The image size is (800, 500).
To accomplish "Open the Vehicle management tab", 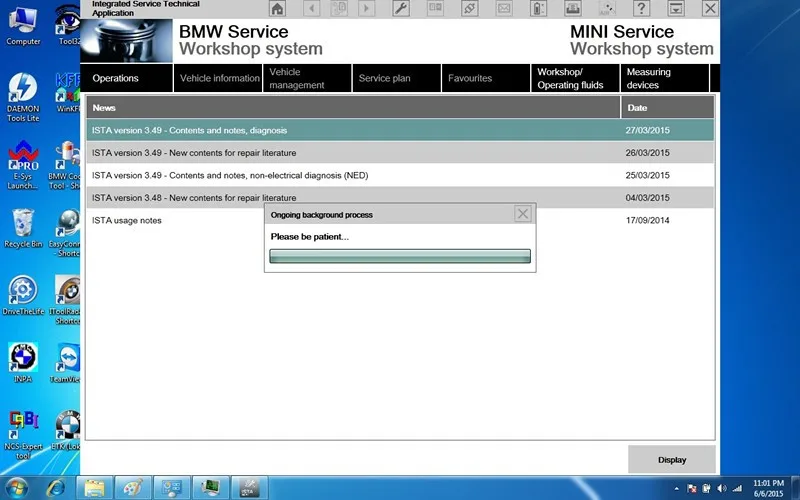I will tap(308, 78).
